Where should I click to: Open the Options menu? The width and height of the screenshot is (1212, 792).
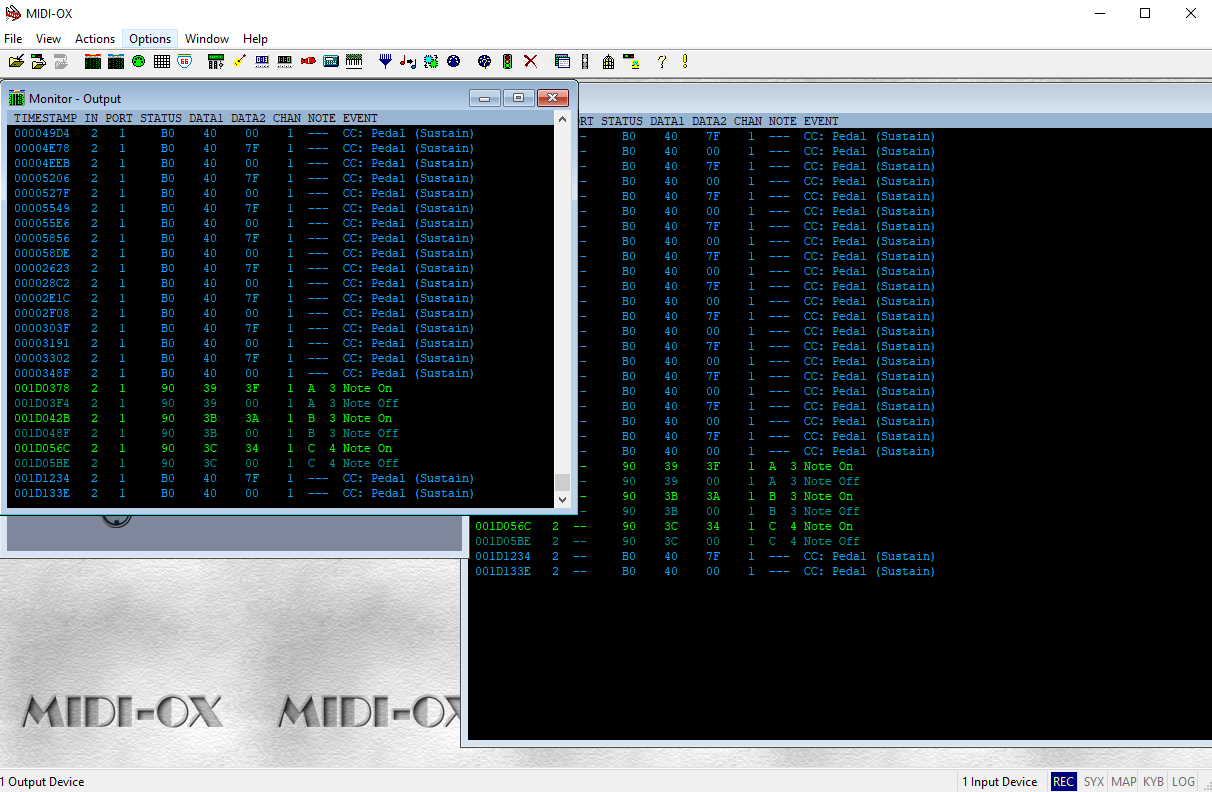tap(150, 39)
